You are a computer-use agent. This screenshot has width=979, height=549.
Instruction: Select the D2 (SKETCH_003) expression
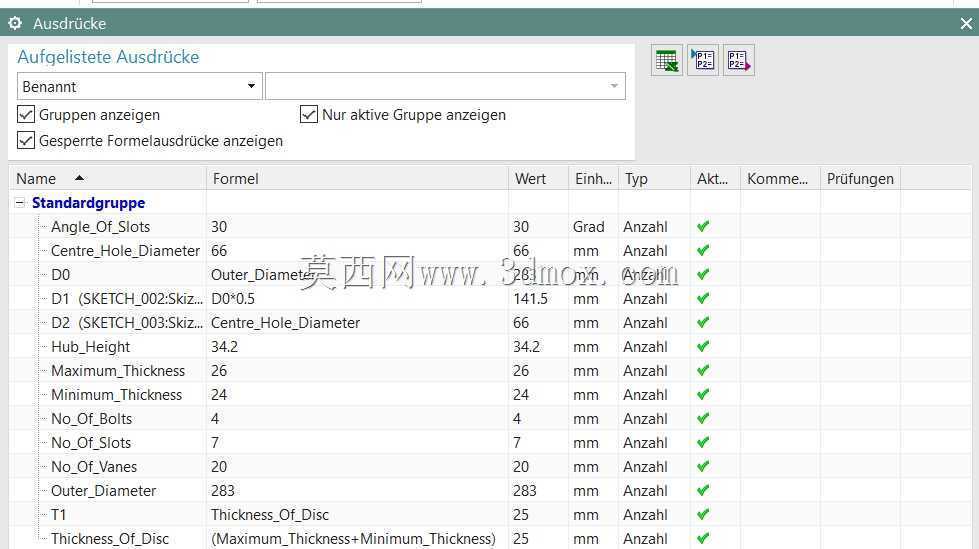click(x=127, y=322)
